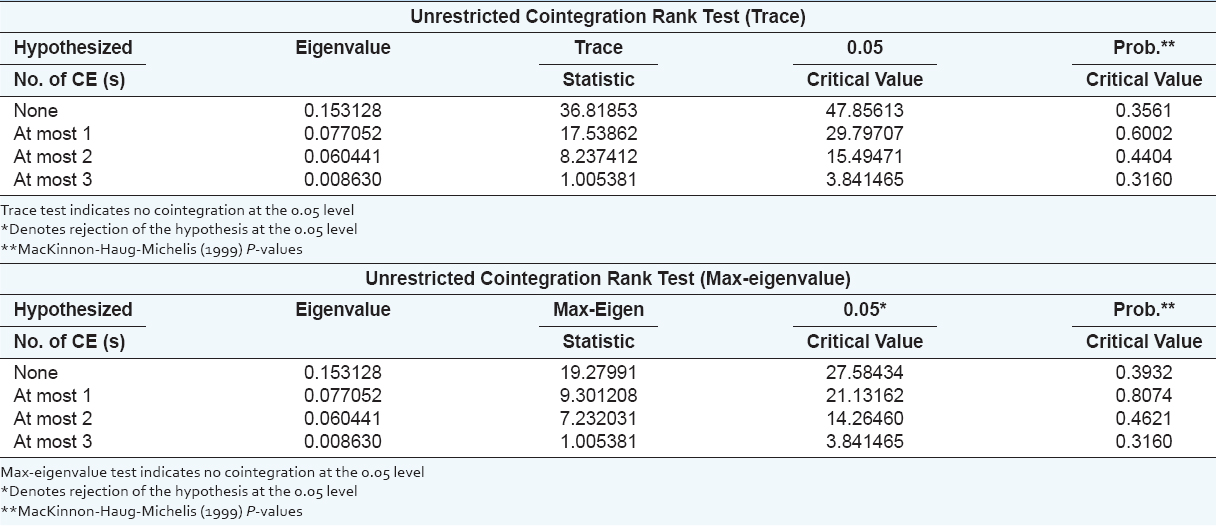The image size is (1216, 526).
Task: Select the Max-Eigen statistic 9.301208
Action: 598,396
